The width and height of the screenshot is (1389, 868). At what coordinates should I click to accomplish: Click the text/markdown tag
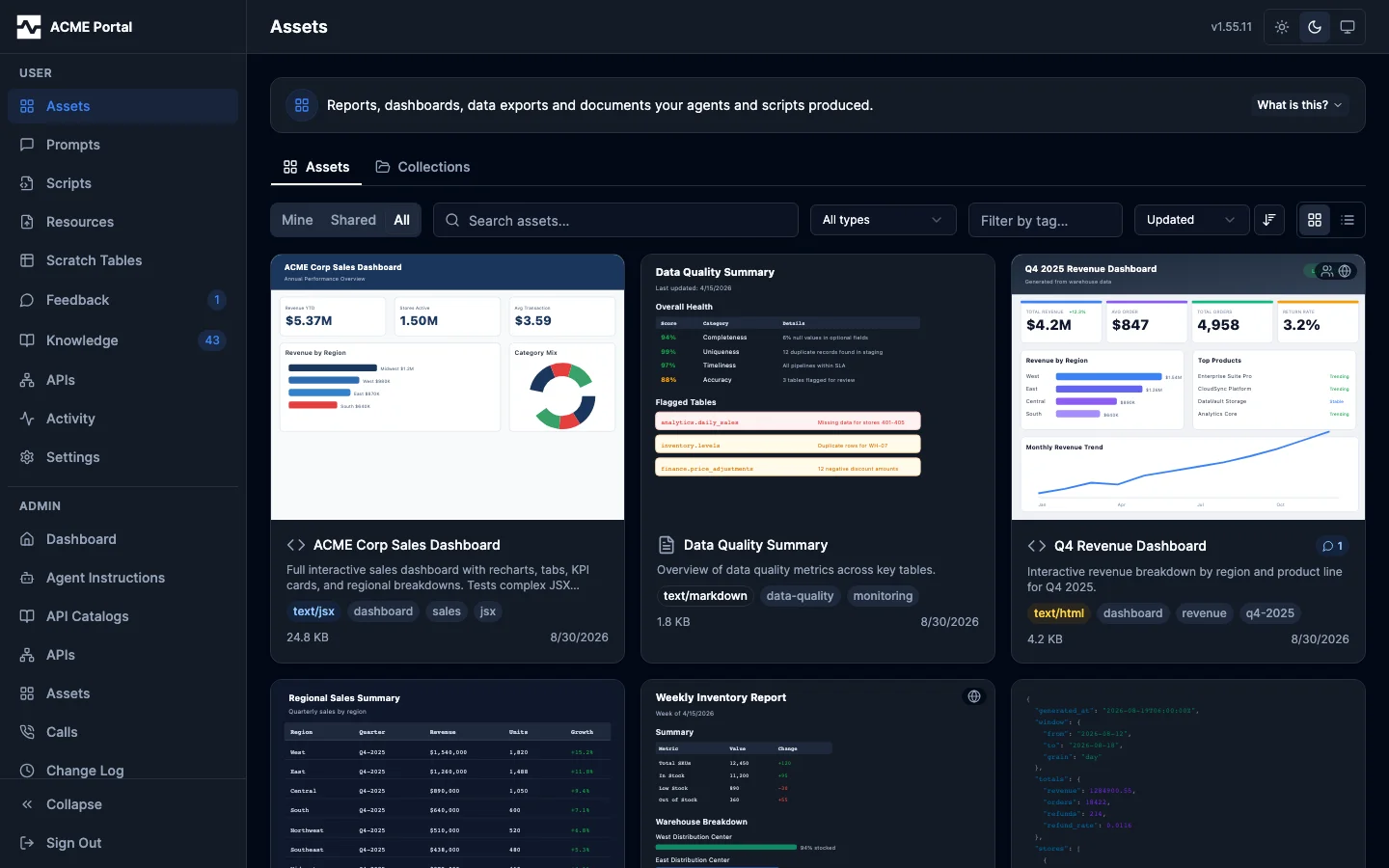coord(705,596)
